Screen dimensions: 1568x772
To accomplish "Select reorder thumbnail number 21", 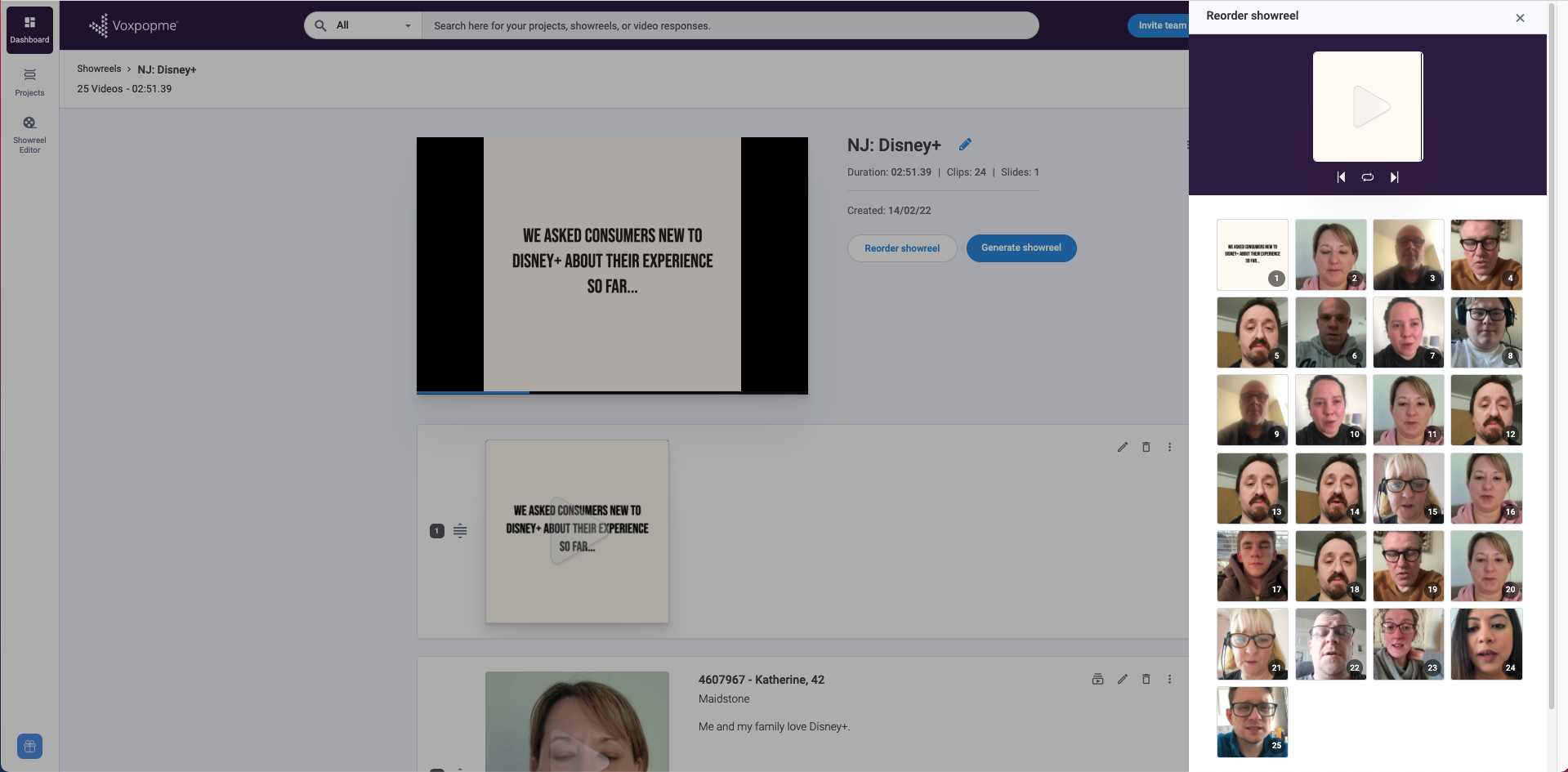I will 1253,644.
